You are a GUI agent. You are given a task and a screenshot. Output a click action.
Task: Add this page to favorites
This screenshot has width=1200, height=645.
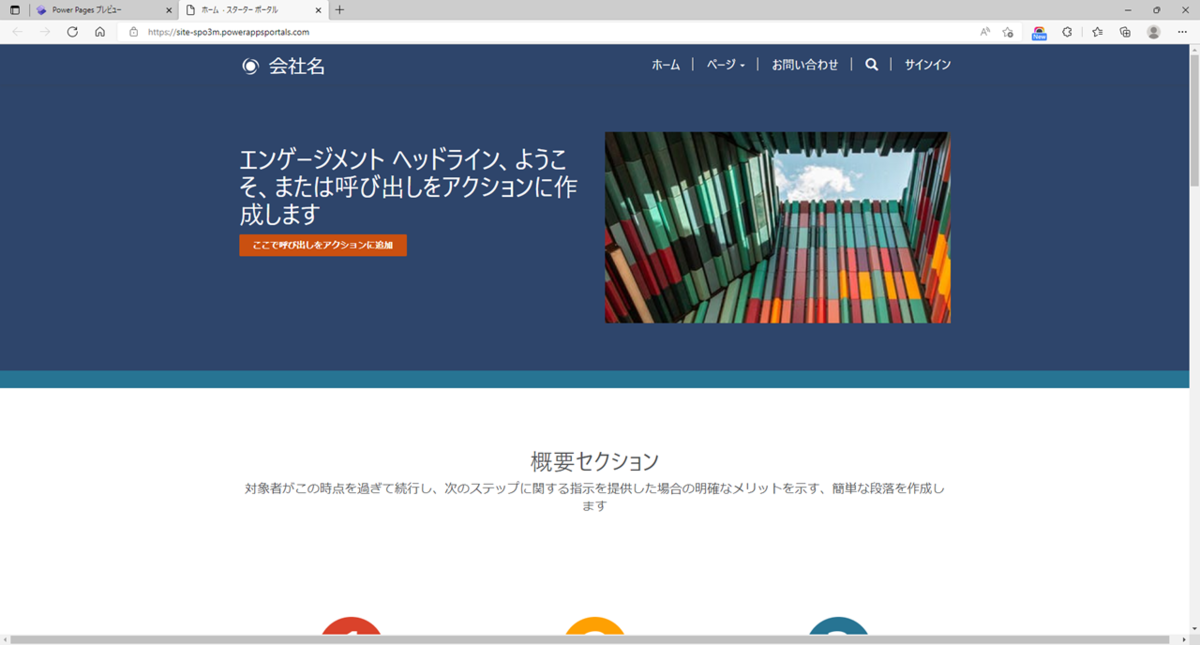(1008, 32)
